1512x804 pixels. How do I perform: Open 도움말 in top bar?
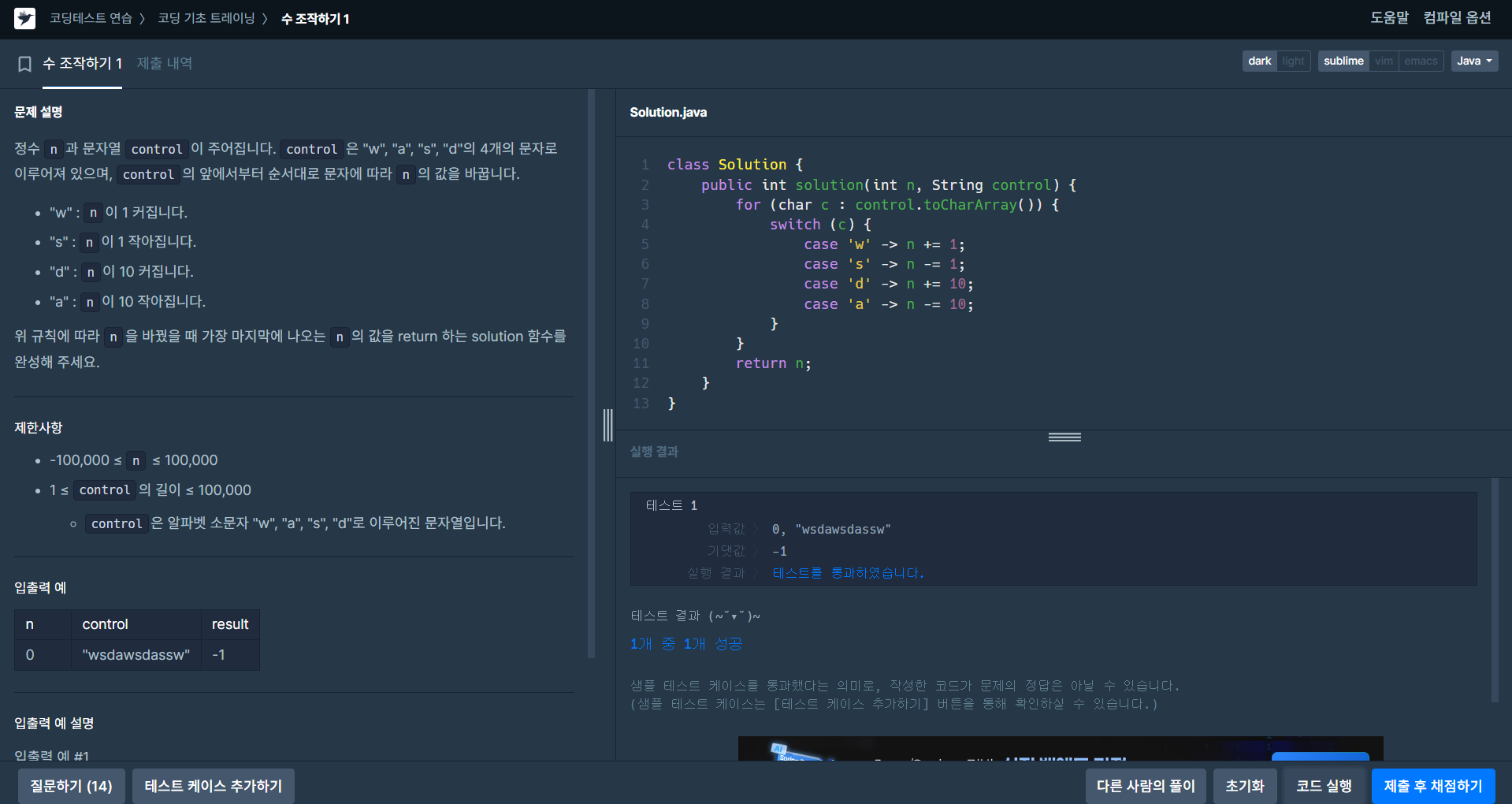point(1389,18)
